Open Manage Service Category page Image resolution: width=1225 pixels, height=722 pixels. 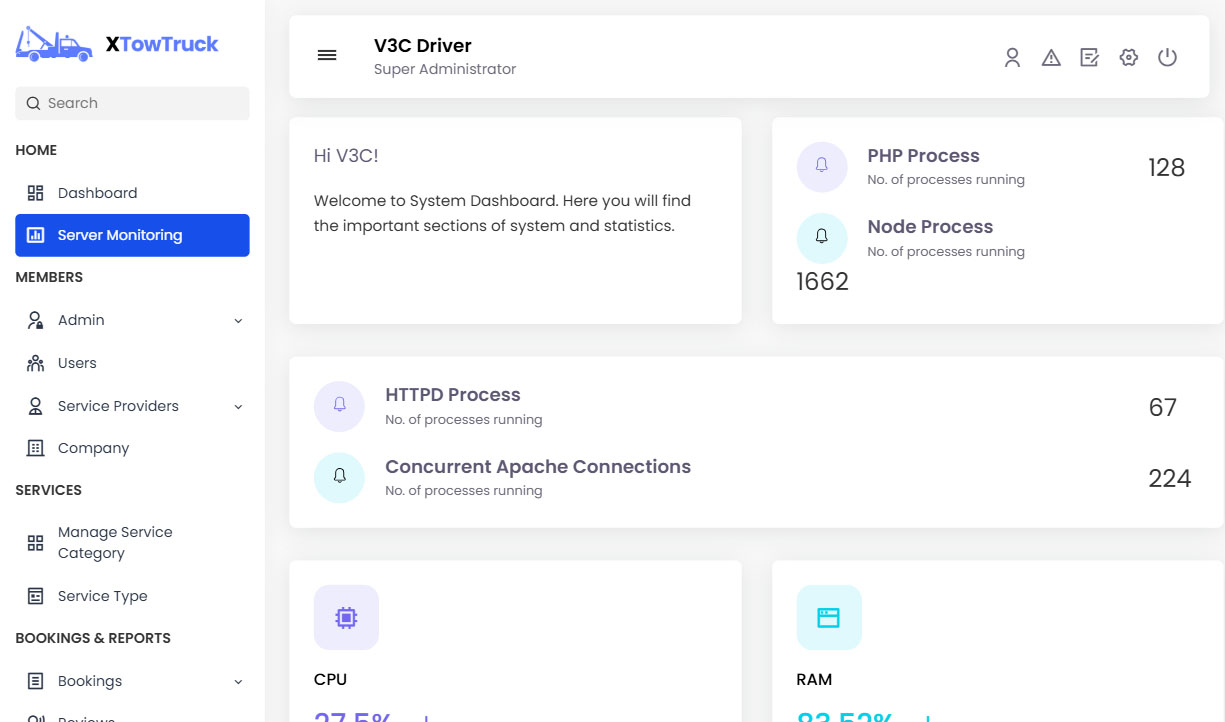tap(115, 543)
